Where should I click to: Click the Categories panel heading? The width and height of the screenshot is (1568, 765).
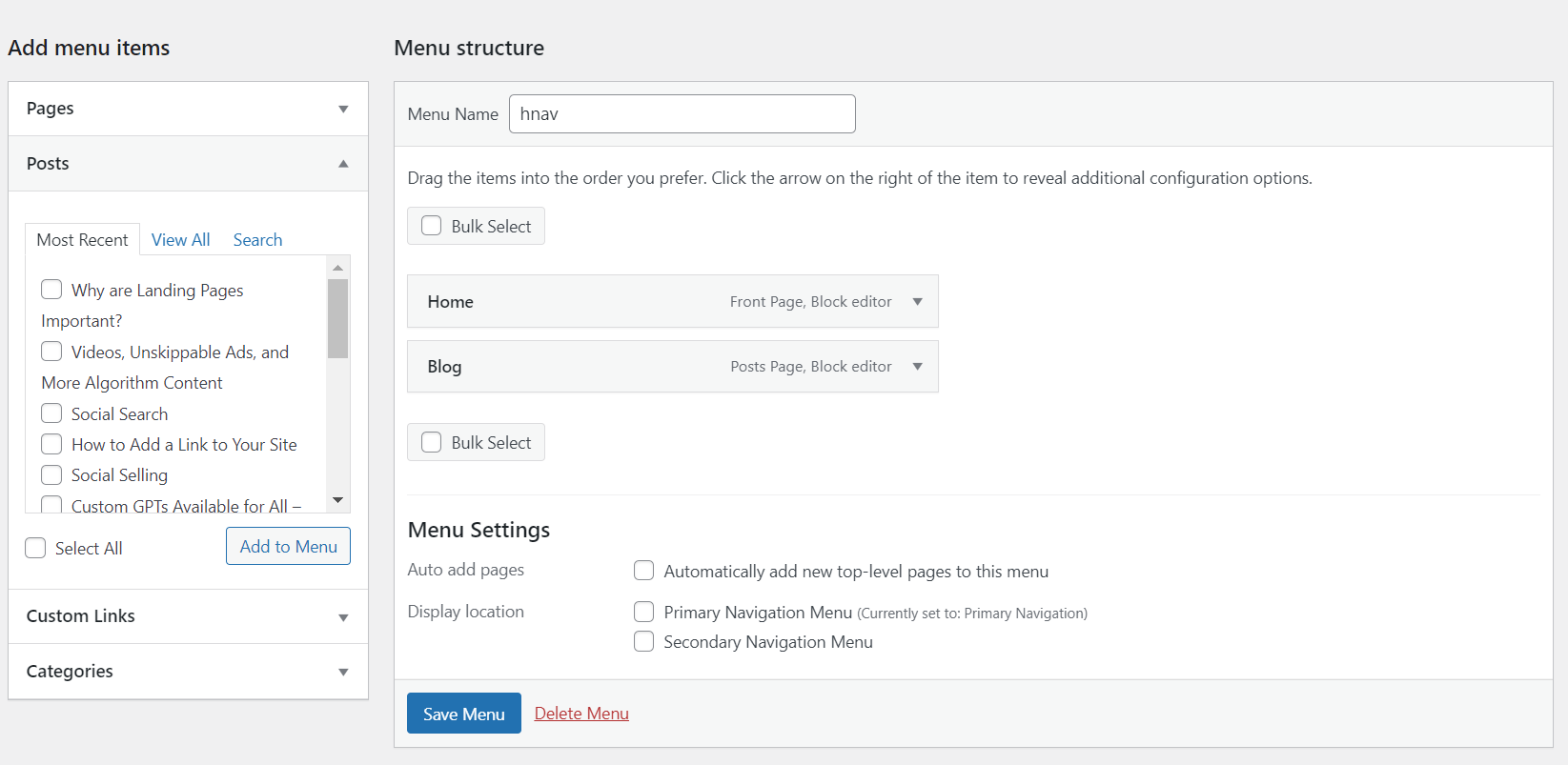(x=70, y=672)
